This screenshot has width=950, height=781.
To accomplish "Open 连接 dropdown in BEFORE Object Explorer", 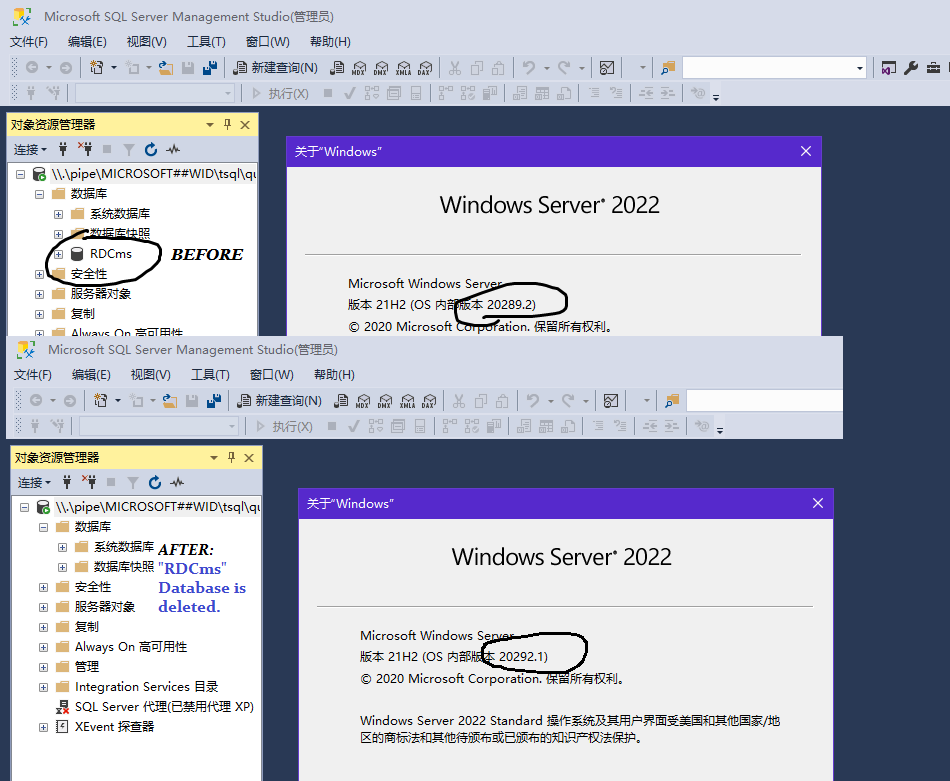I will [30, 149].
